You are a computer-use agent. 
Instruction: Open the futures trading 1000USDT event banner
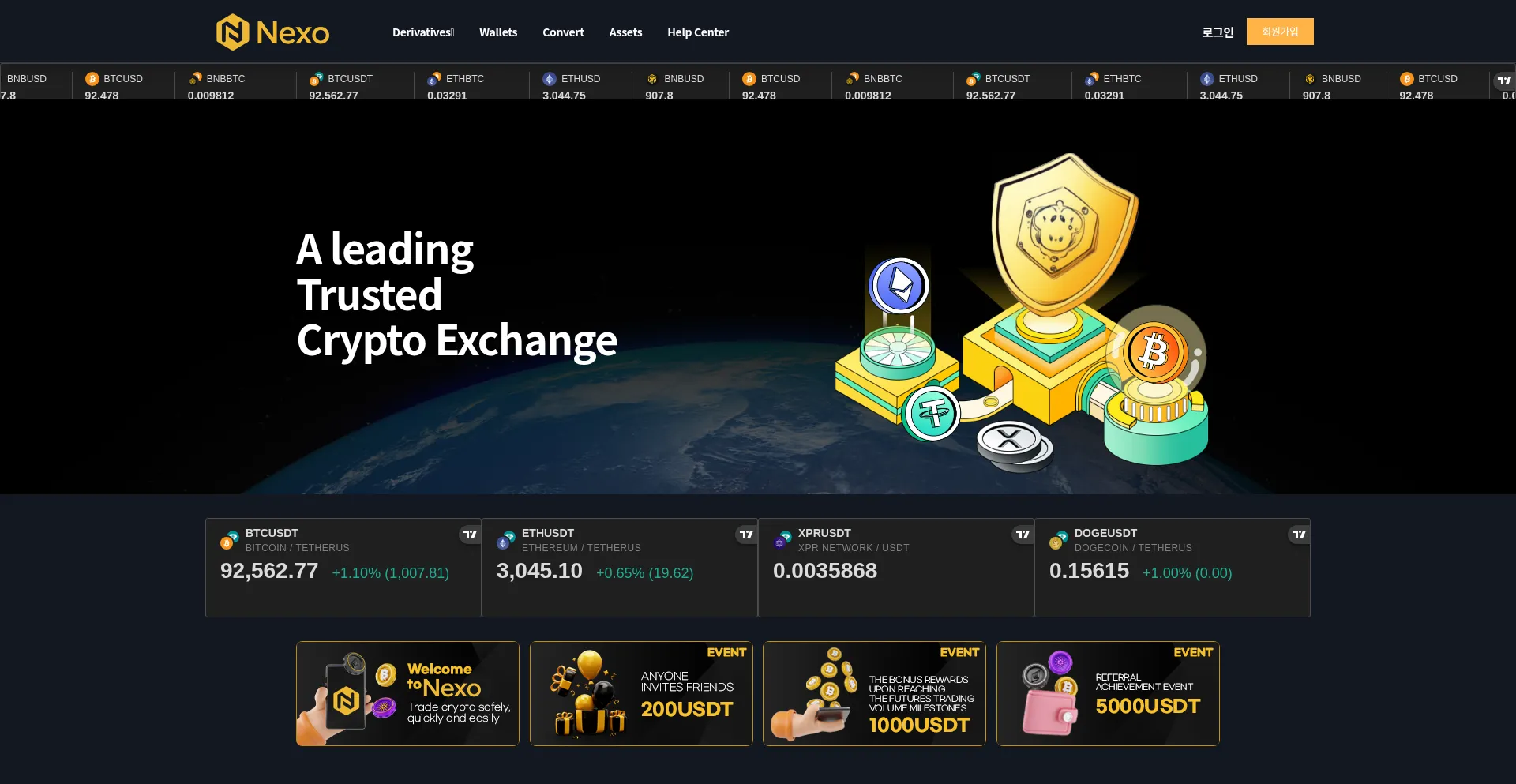point(874,693)
